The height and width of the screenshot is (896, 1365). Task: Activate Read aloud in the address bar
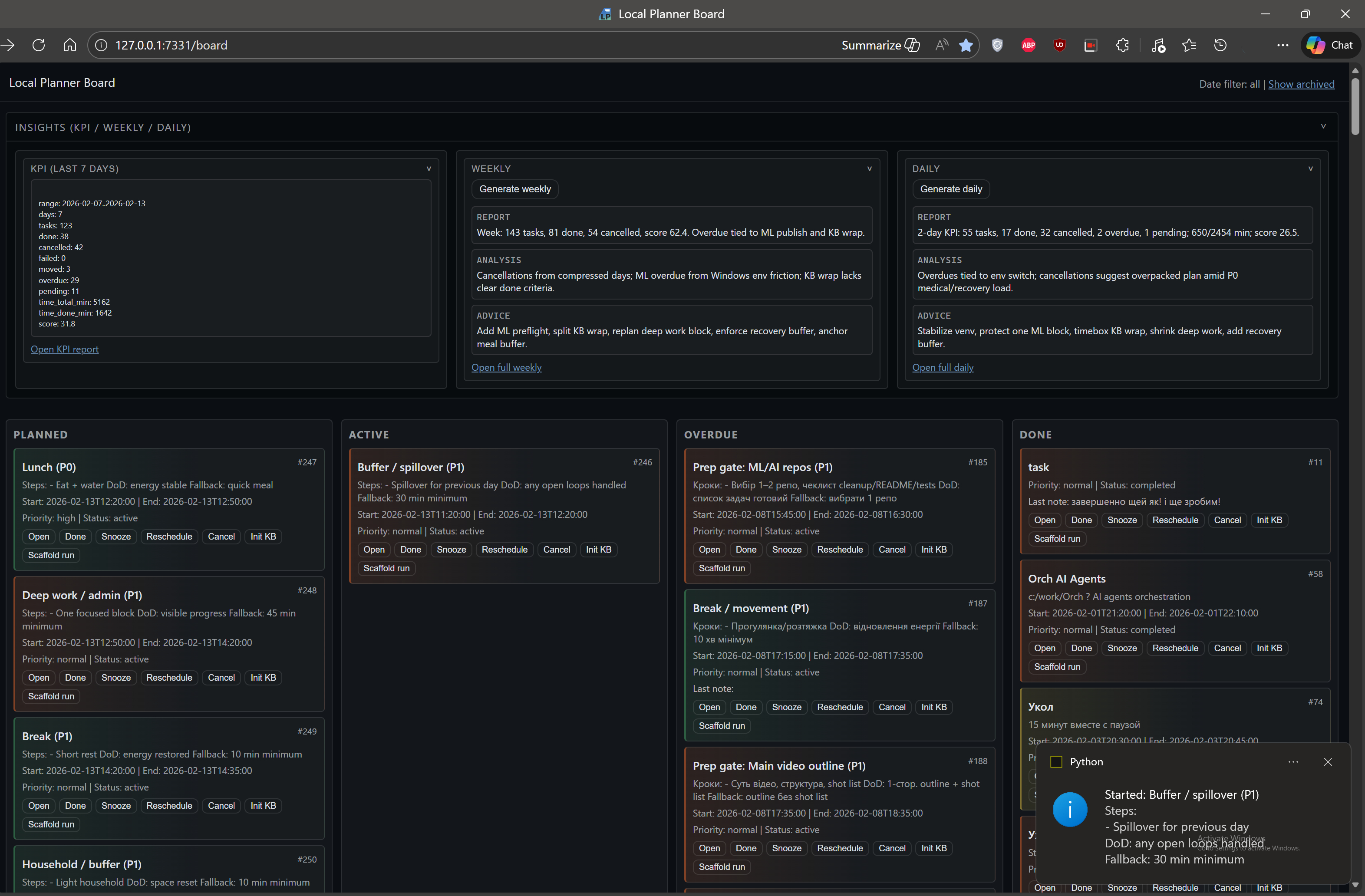click(941, 45)
